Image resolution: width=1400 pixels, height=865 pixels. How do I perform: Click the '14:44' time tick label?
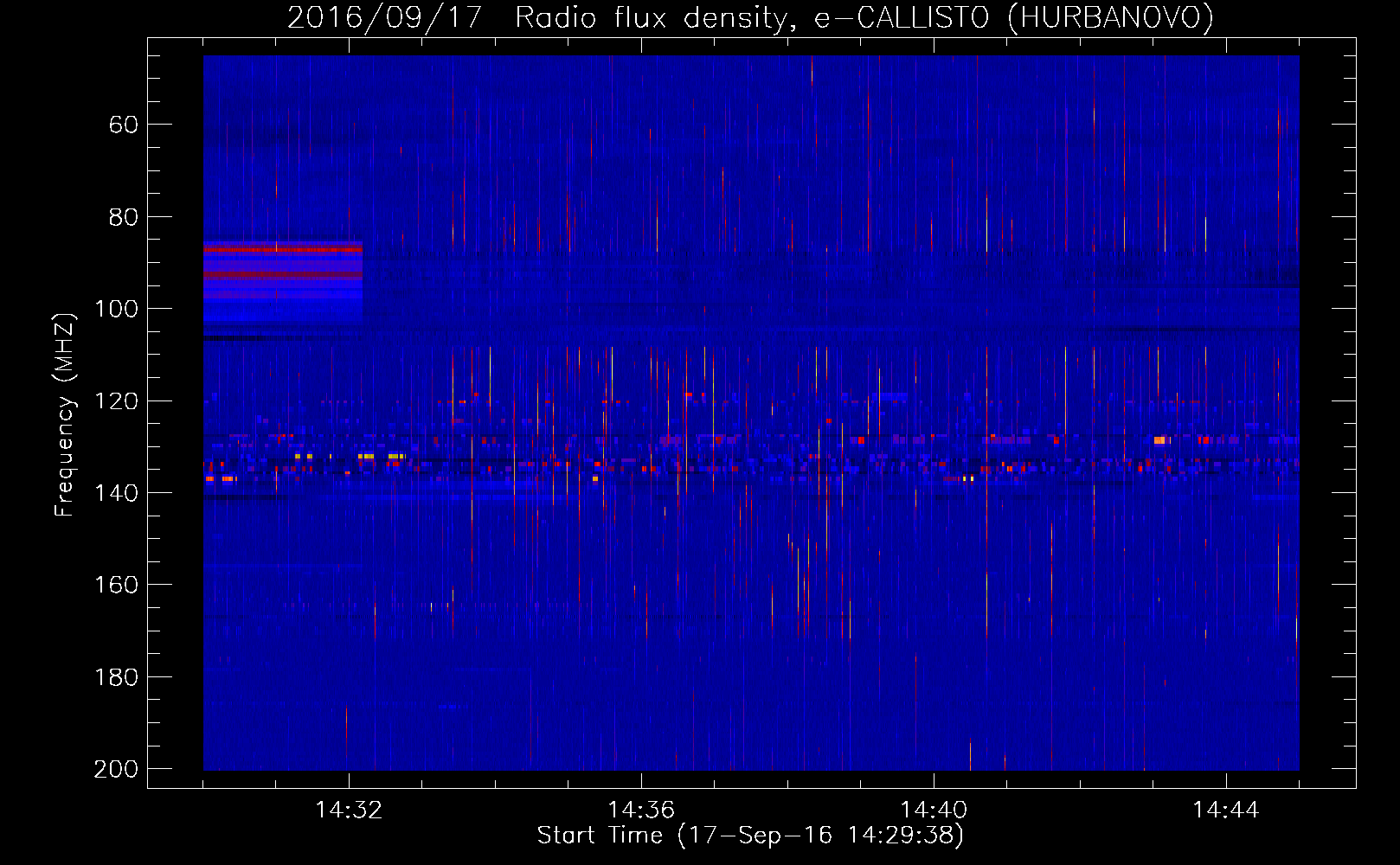point(1226,810)
